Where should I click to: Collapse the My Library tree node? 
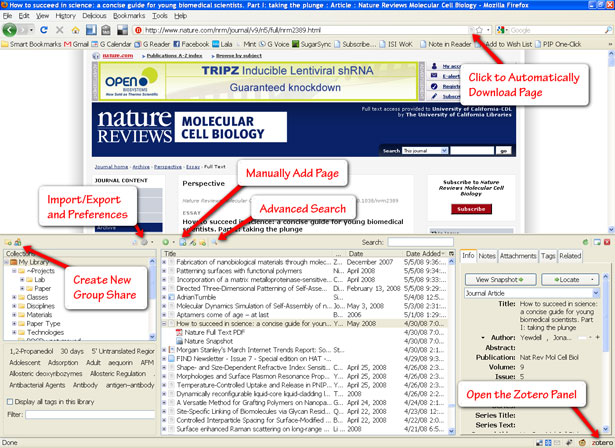[7, 262]
